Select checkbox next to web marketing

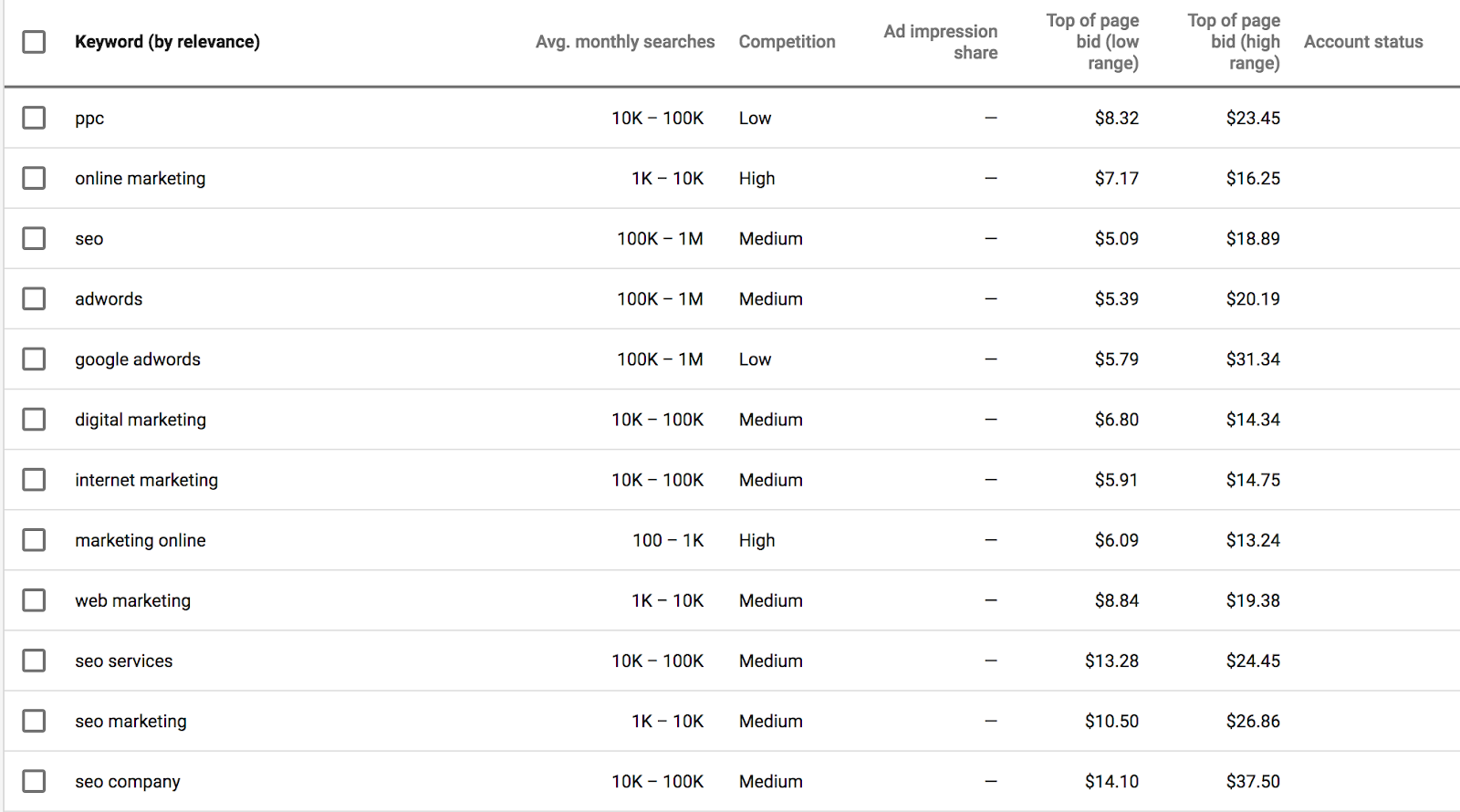tap(34, 600)
